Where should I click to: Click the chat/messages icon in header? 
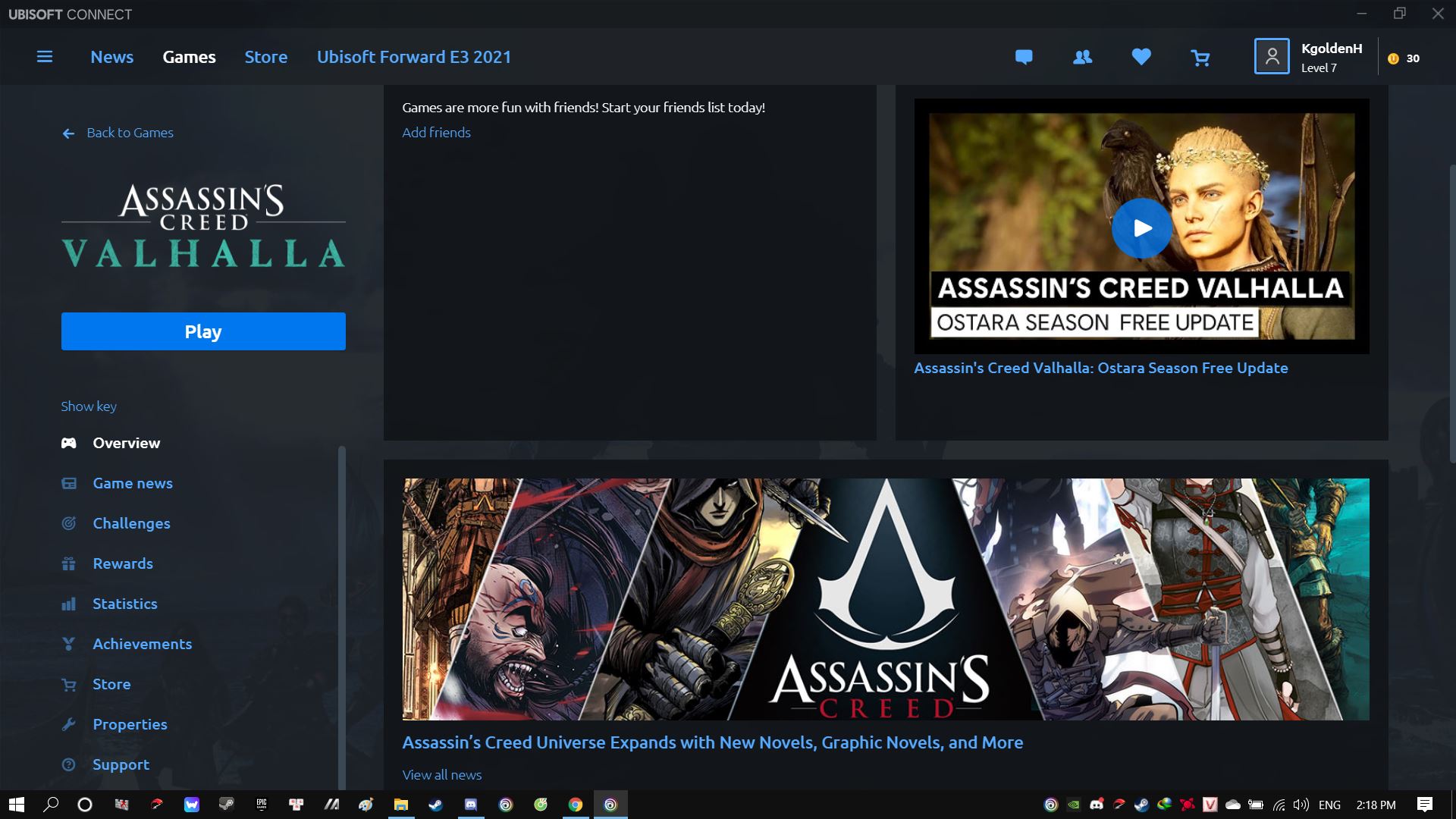click(x=1023, y=57)
